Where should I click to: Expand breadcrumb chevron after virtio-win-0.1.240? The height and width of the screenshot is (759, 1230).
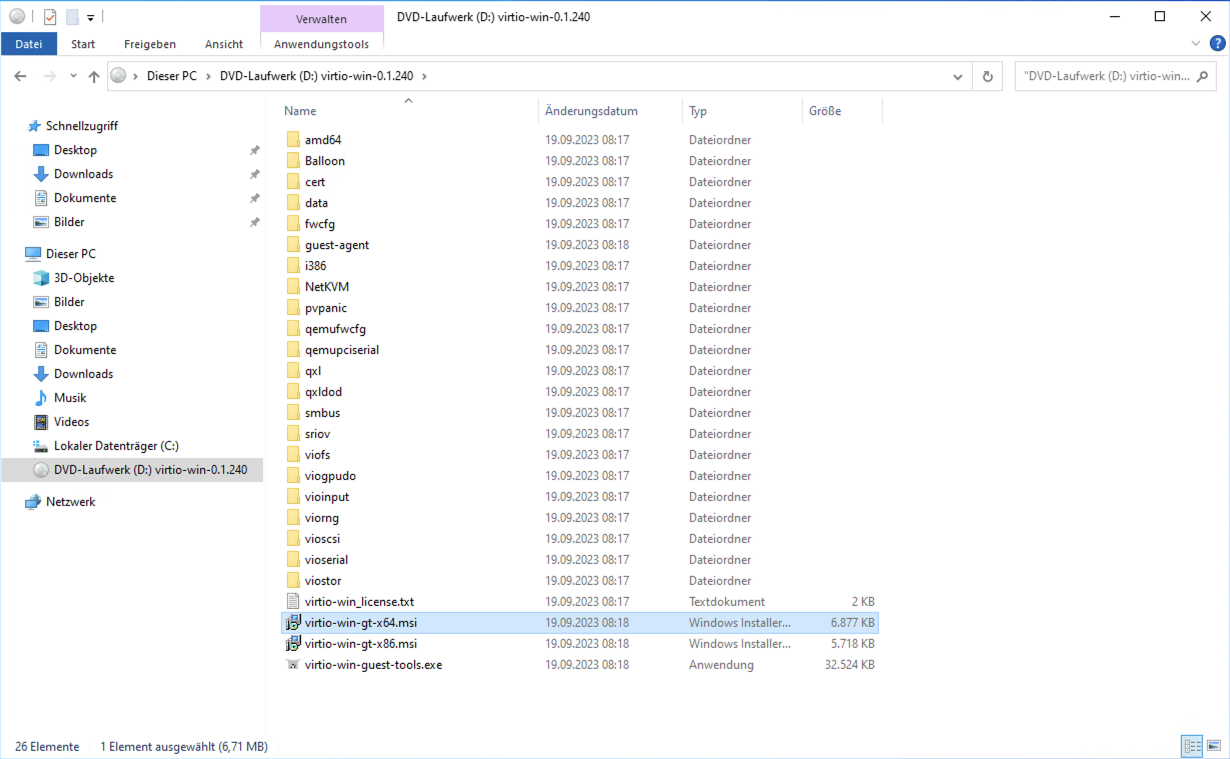(x=424, y=76)
